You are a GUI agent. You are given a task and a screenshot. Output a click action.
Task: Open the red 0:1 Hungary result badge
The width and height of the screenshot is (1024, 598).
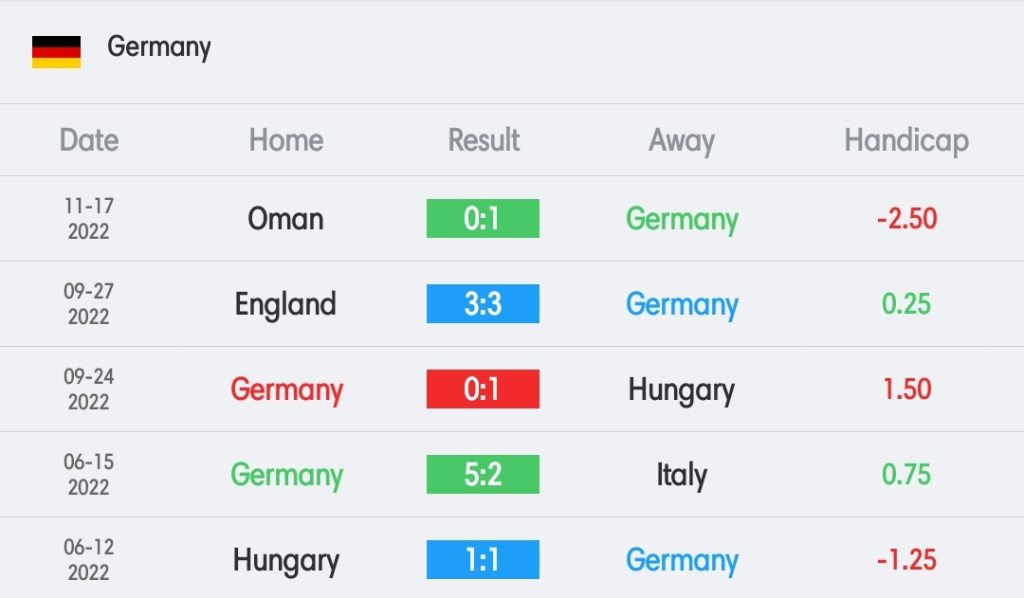click(x=483, y=389)
